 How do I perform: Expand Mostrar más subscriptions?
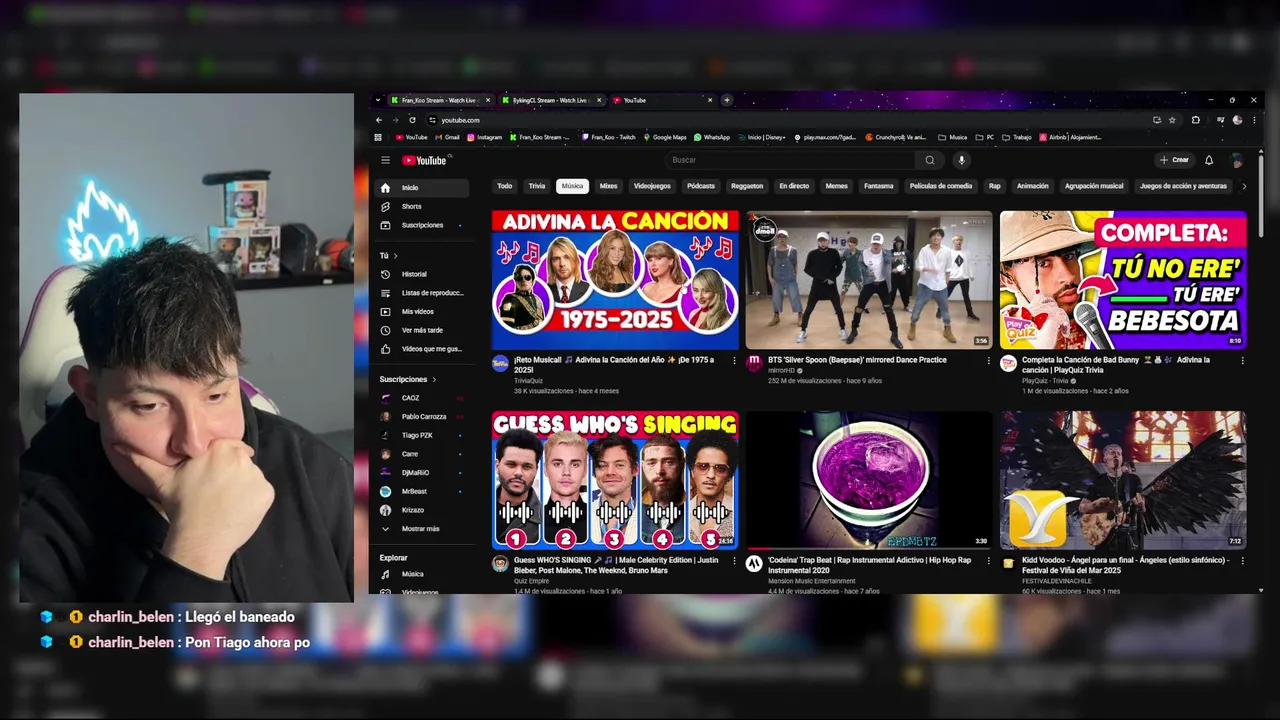[423, 528]
